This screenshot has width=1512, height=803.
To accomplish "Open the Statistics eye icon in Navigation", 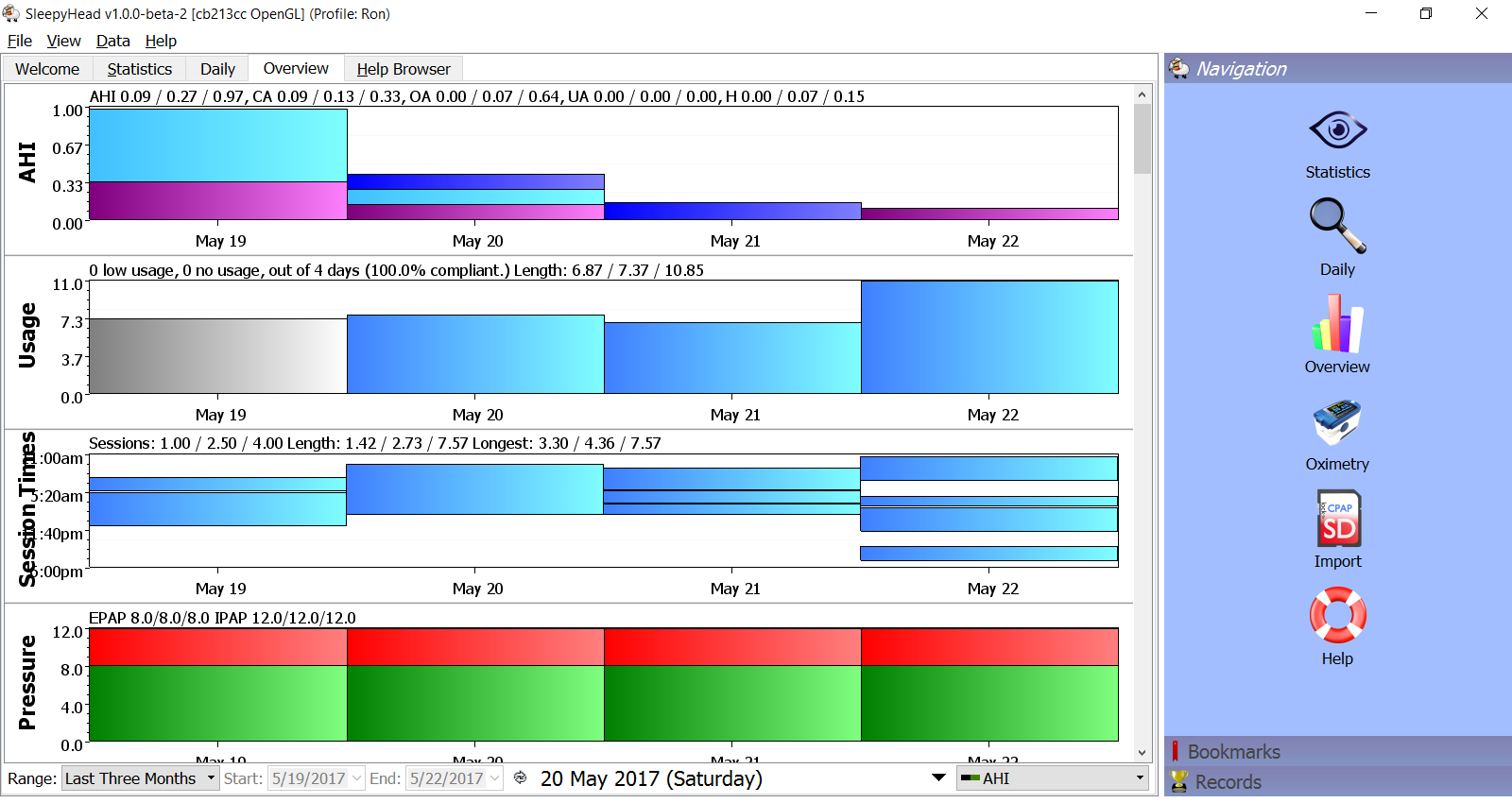I will click(1337, 130).
